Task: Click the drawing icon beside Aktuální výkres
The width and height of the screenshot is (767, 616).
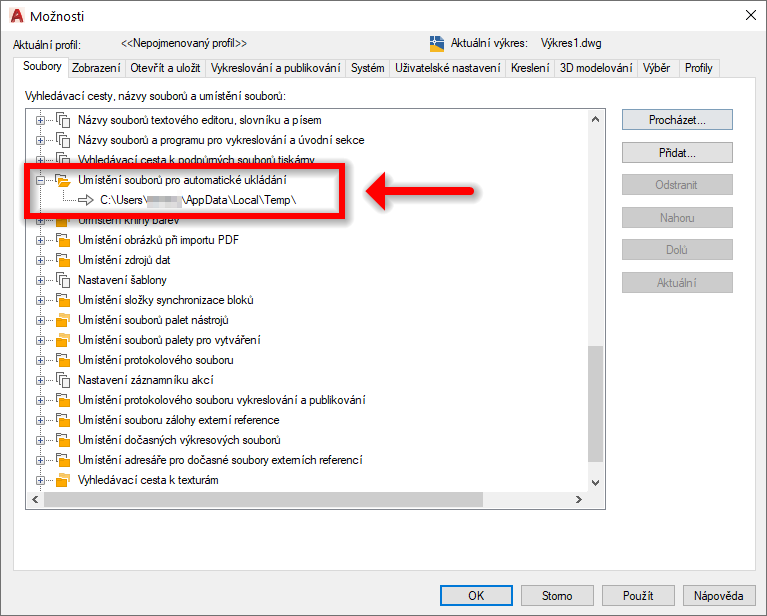Action: click(436, 44)
